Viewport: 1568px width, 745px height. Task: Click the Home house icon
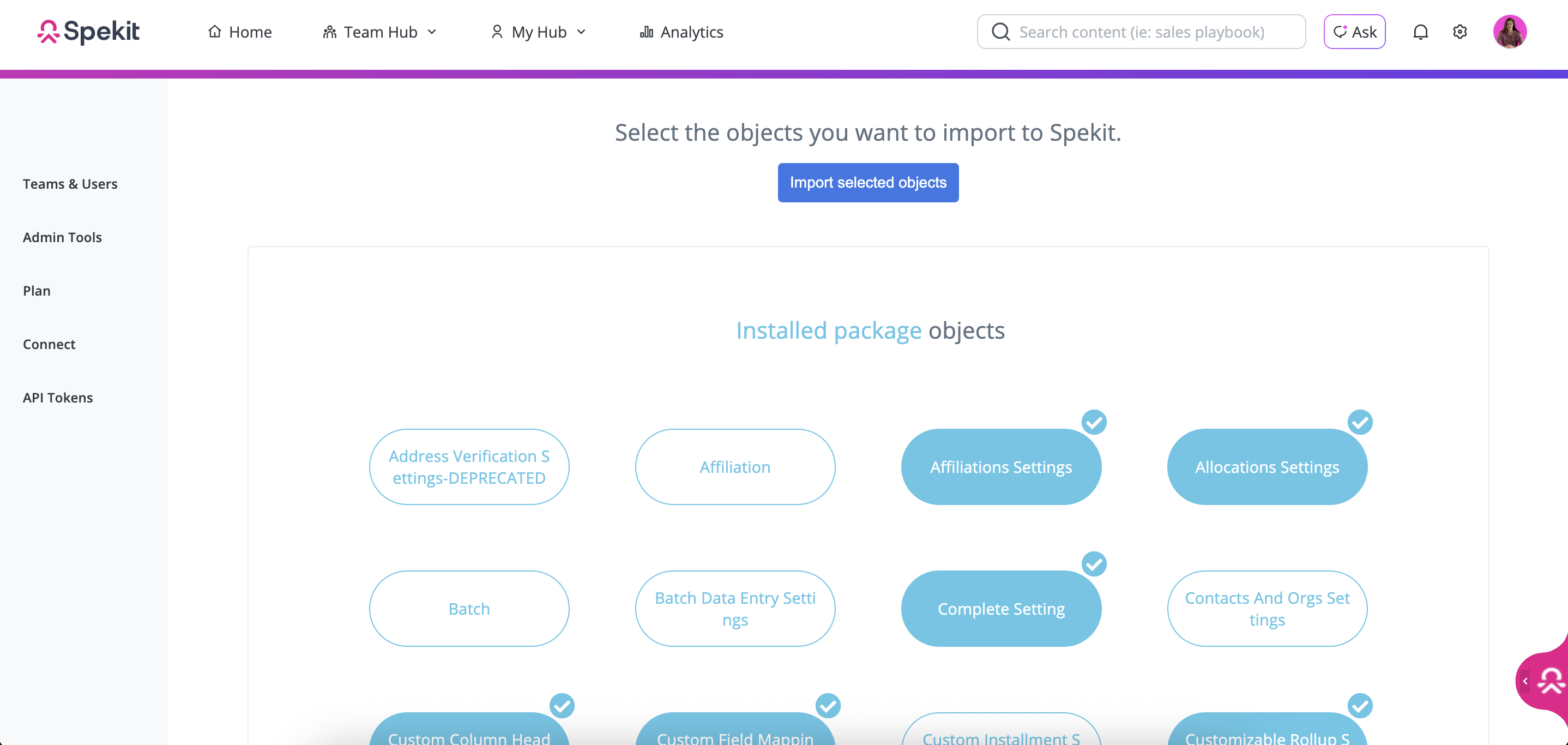(x=214, y=32)
